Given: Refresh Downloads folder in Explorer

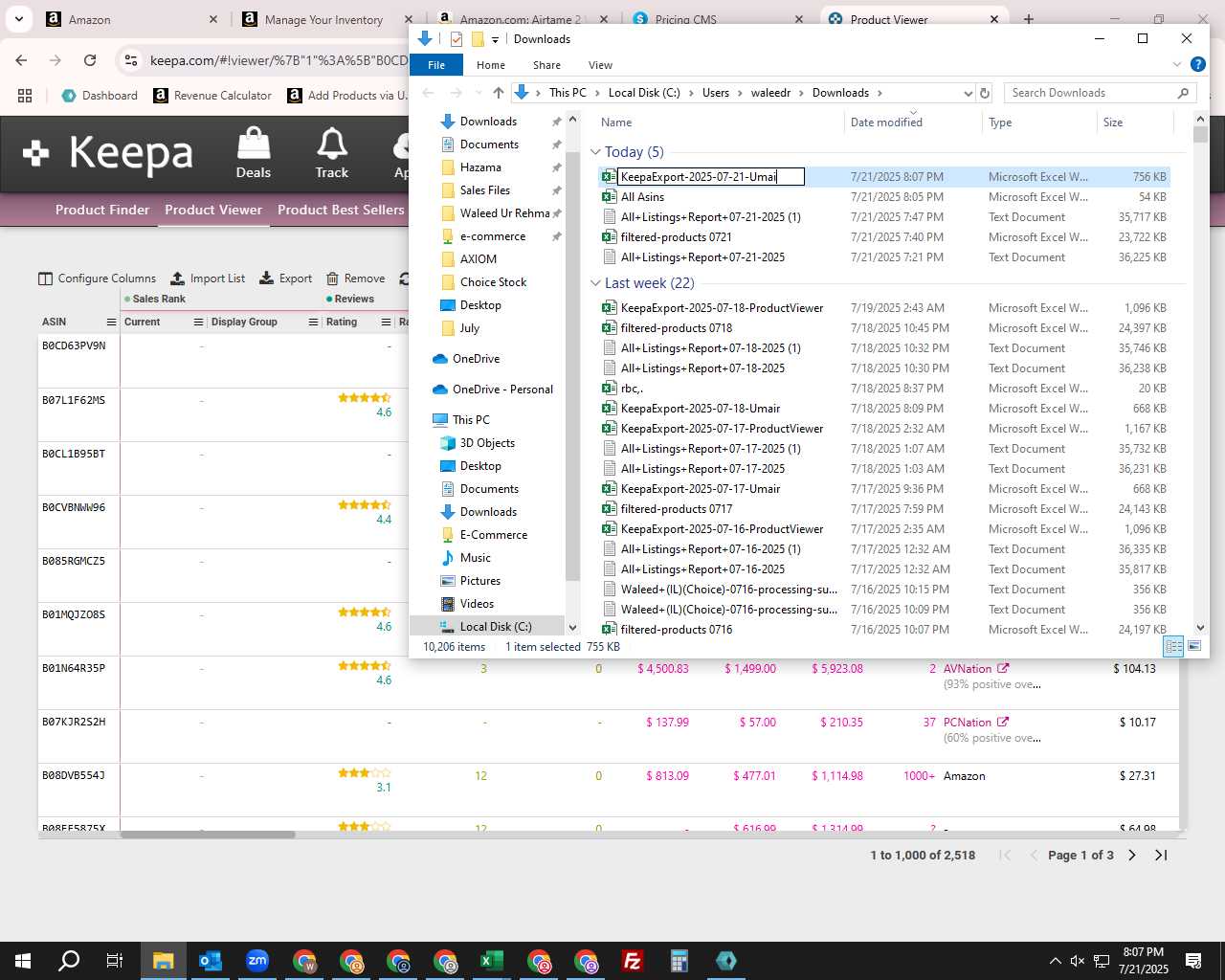Looking at the screenshot, I should click(x=985, y=93).
